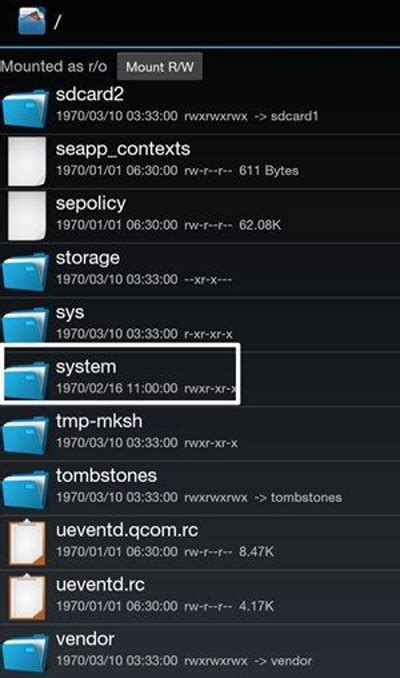Select the seapp_contexts file icon
This screenshot has height=678, width=400.
pos(27,161)
